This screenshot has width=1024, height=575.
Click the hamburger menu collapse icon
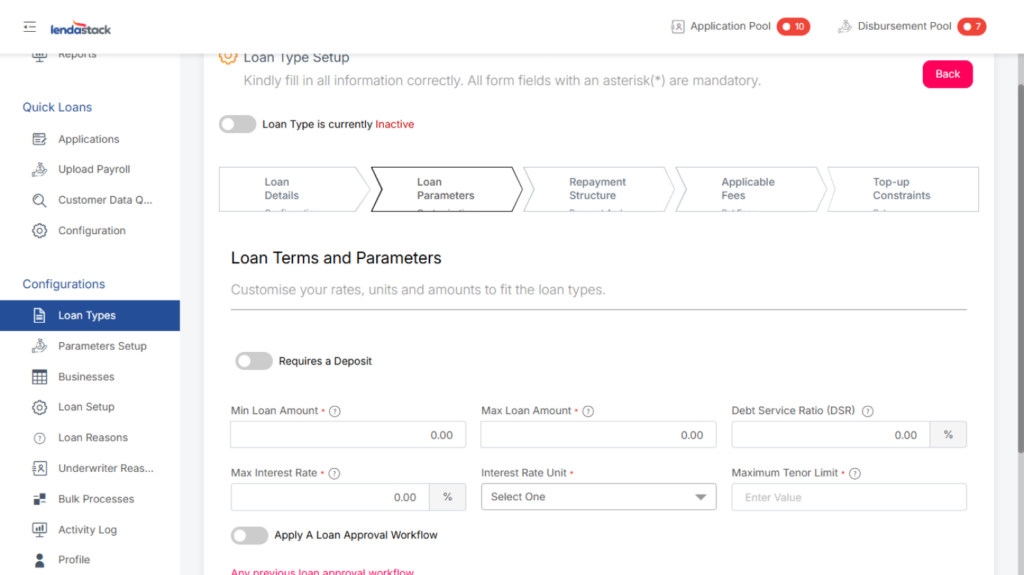coord(30,27)
